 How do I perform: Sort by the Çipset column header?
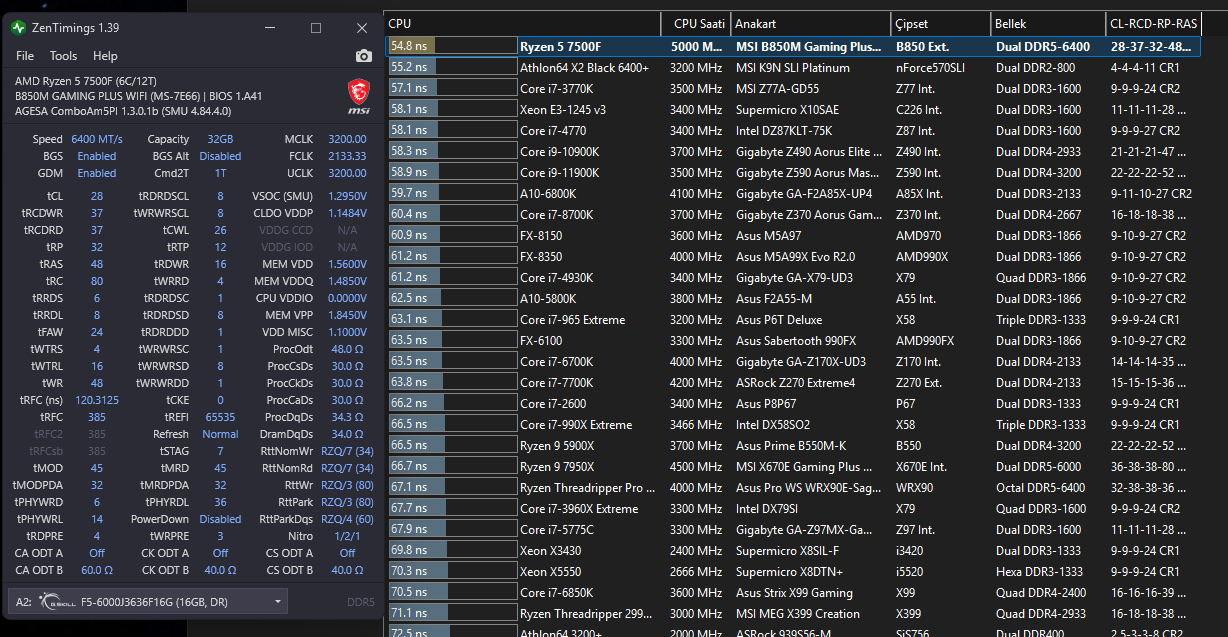(x=941, y=23)
